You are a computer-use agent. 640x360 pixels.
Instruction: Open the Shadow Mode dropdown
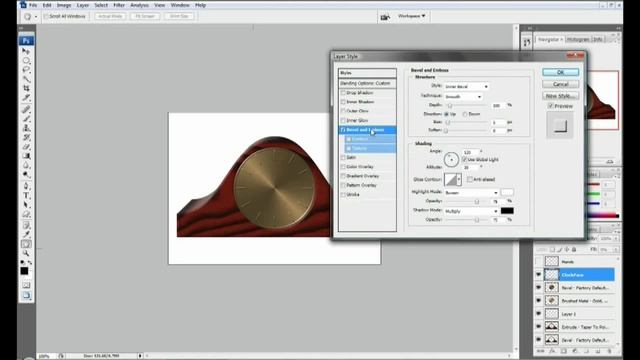(x=471, y=211)
